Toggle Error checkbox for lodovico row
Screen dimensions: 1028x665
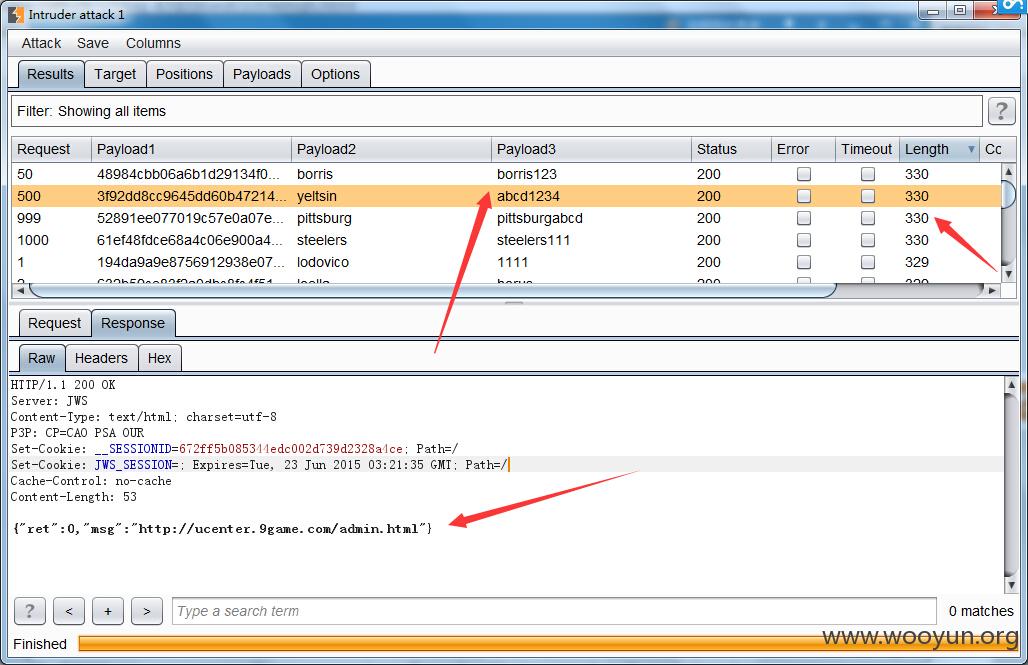click(x=804, y=262)
